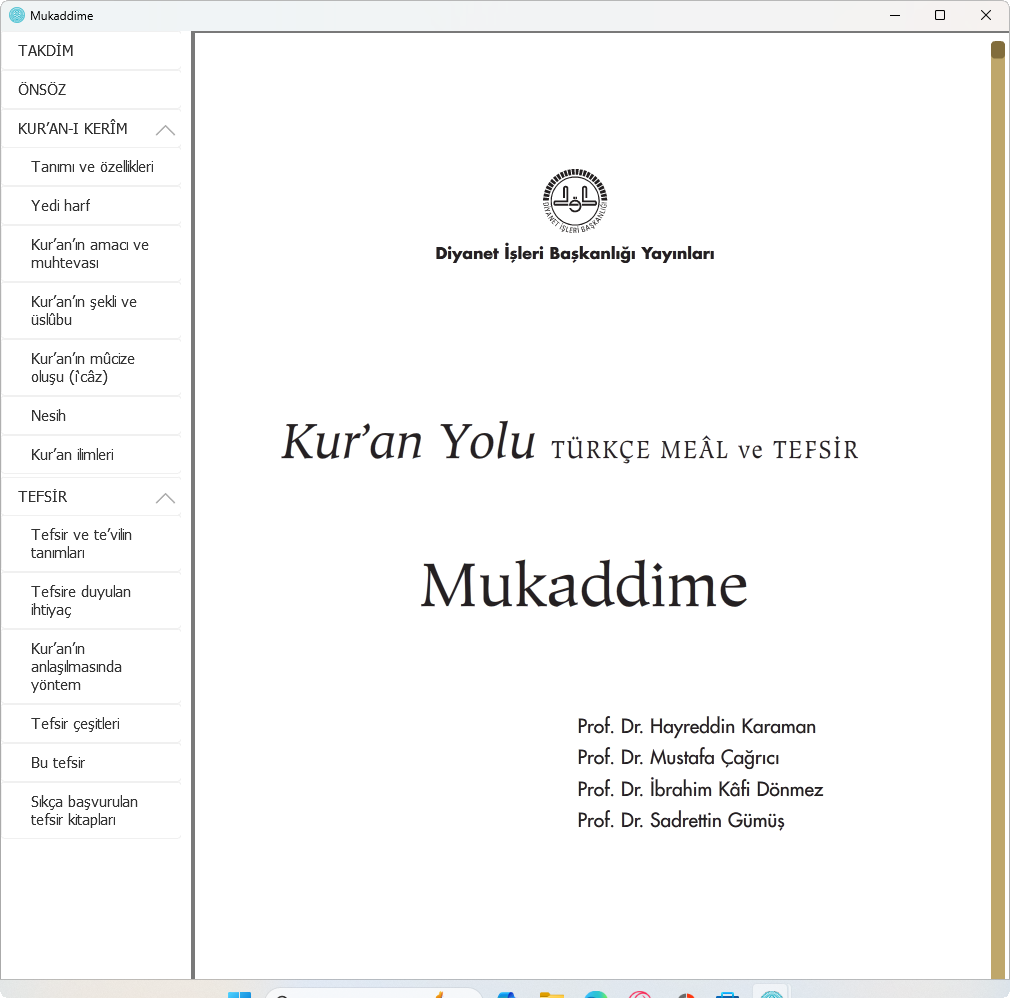Open the 'Bu tefsir' topic
The height and width of the screenshot is (998, 1010).
click(x=91, y=763)
